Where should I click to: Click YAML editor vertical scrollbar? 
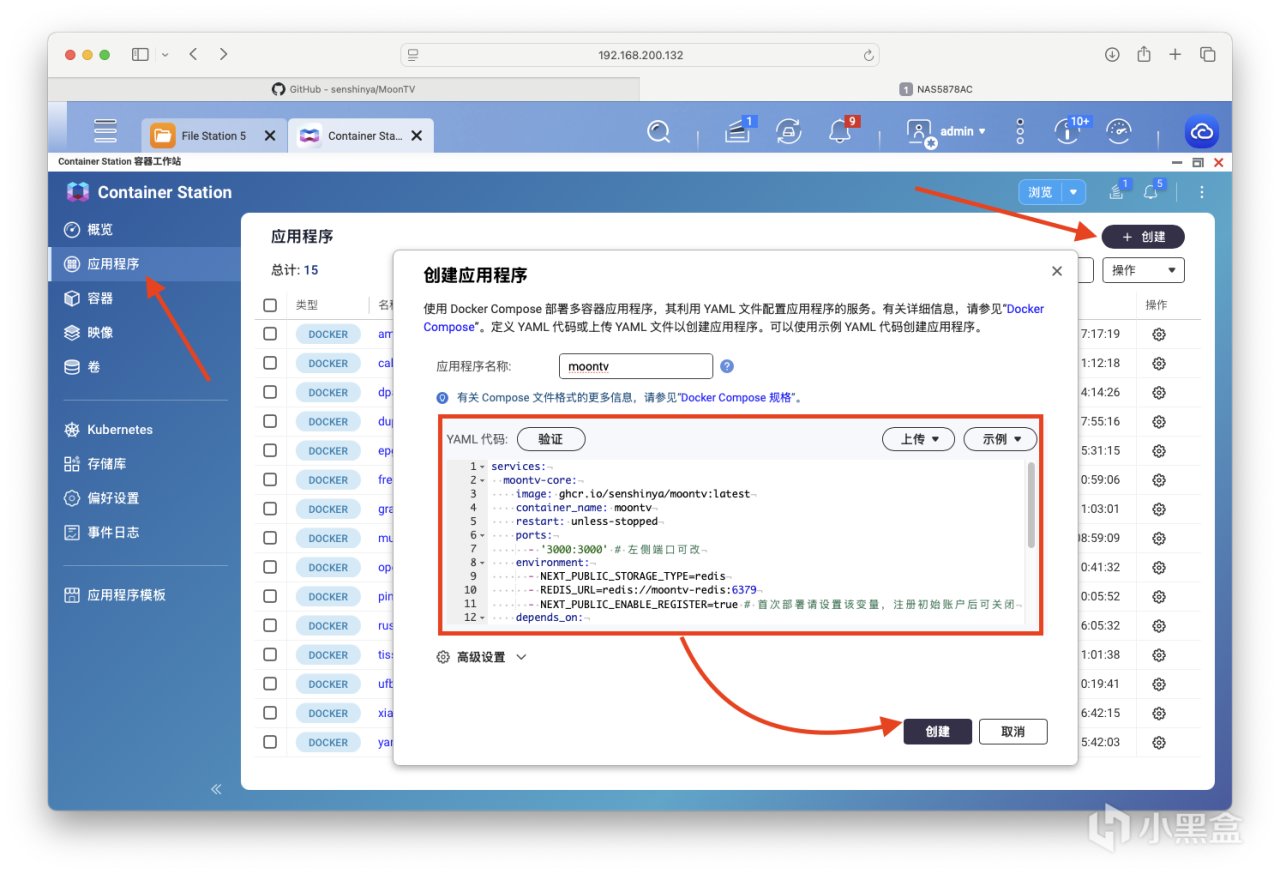pyautogui.click(x=1031, y=504)
